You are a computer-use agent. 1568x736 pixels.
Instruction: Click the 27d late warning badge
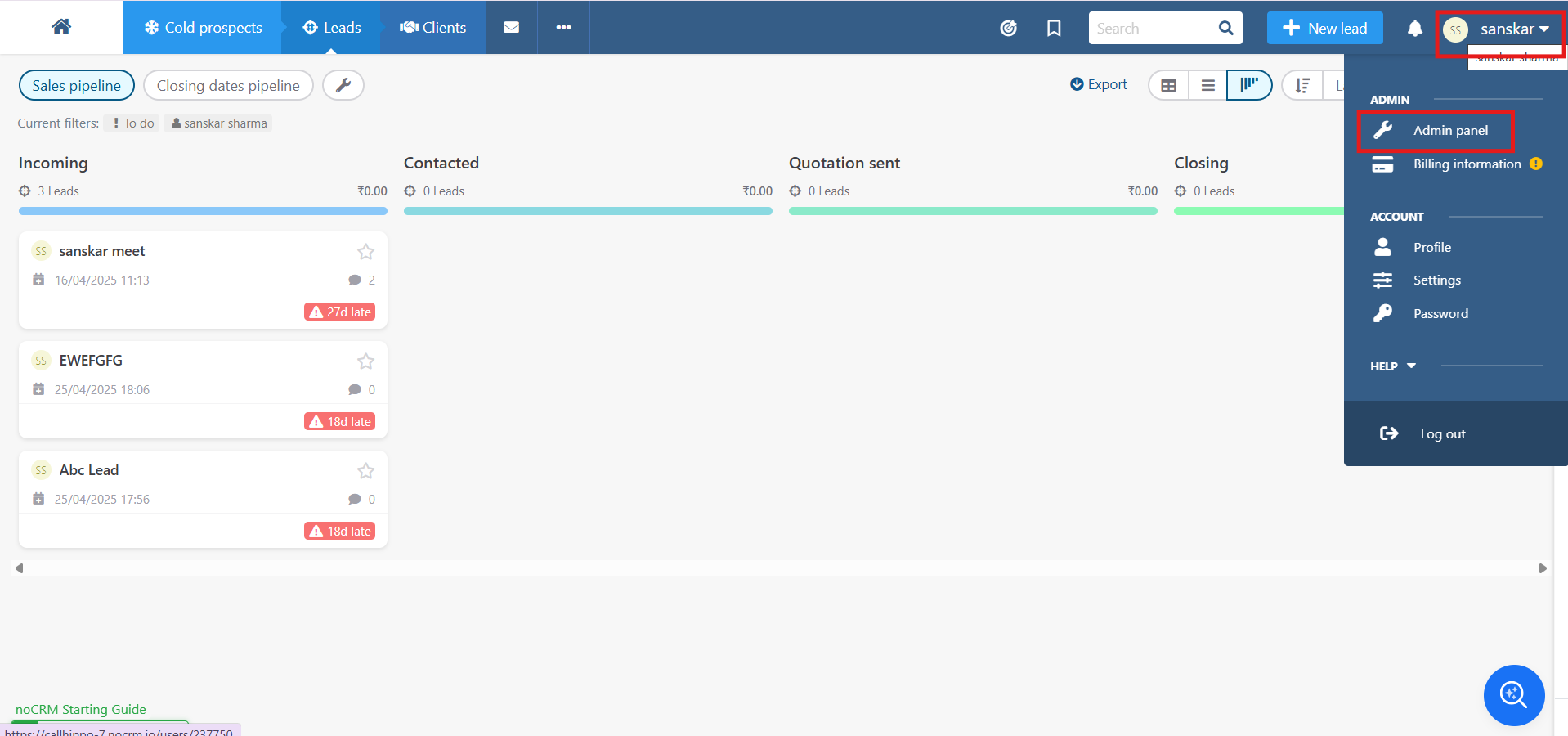click(340, 312)
